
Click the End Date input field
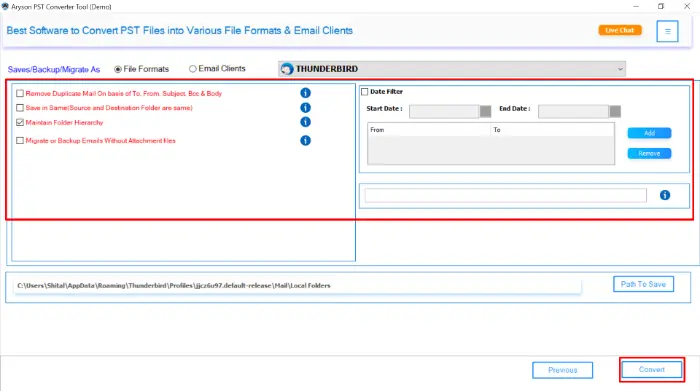point(573,111)
